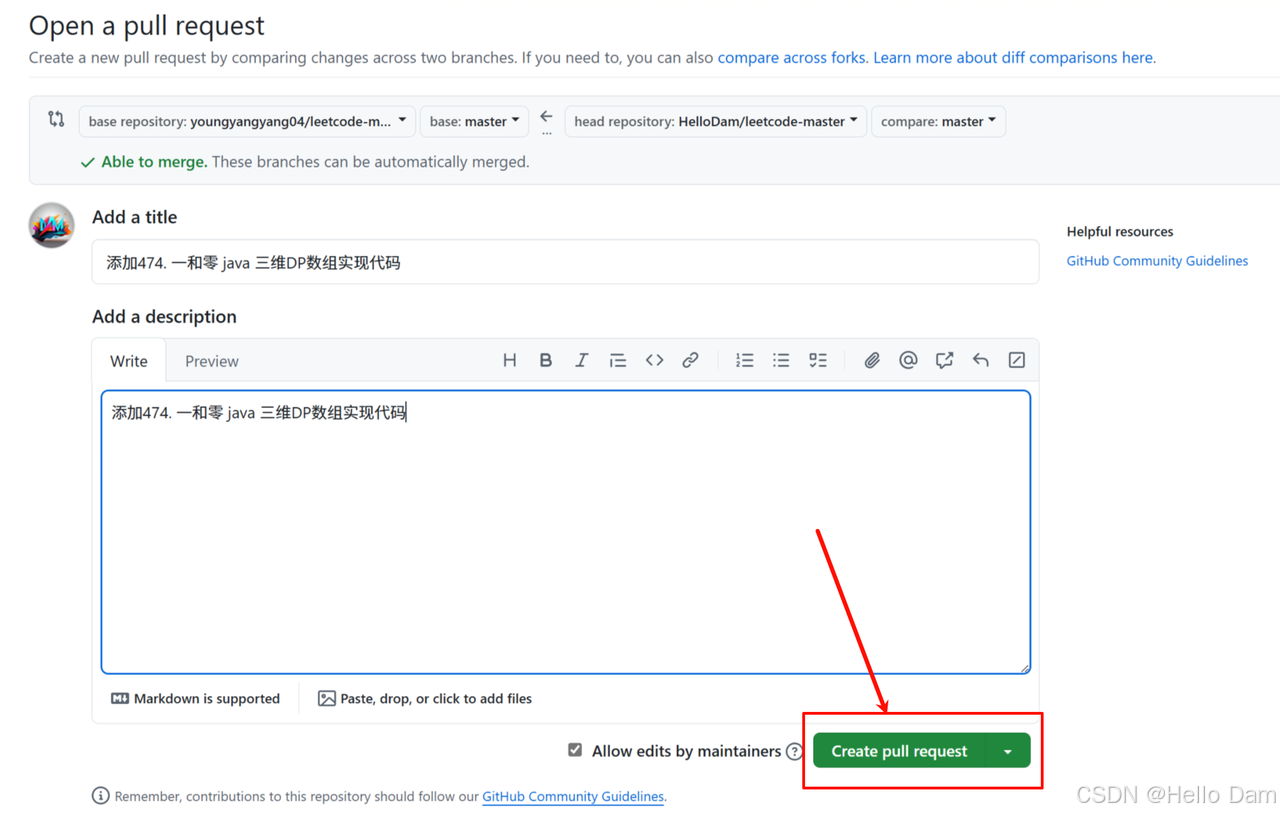1280x816 pixels.
Task: Click the Add a description heading
Action: 164,317
